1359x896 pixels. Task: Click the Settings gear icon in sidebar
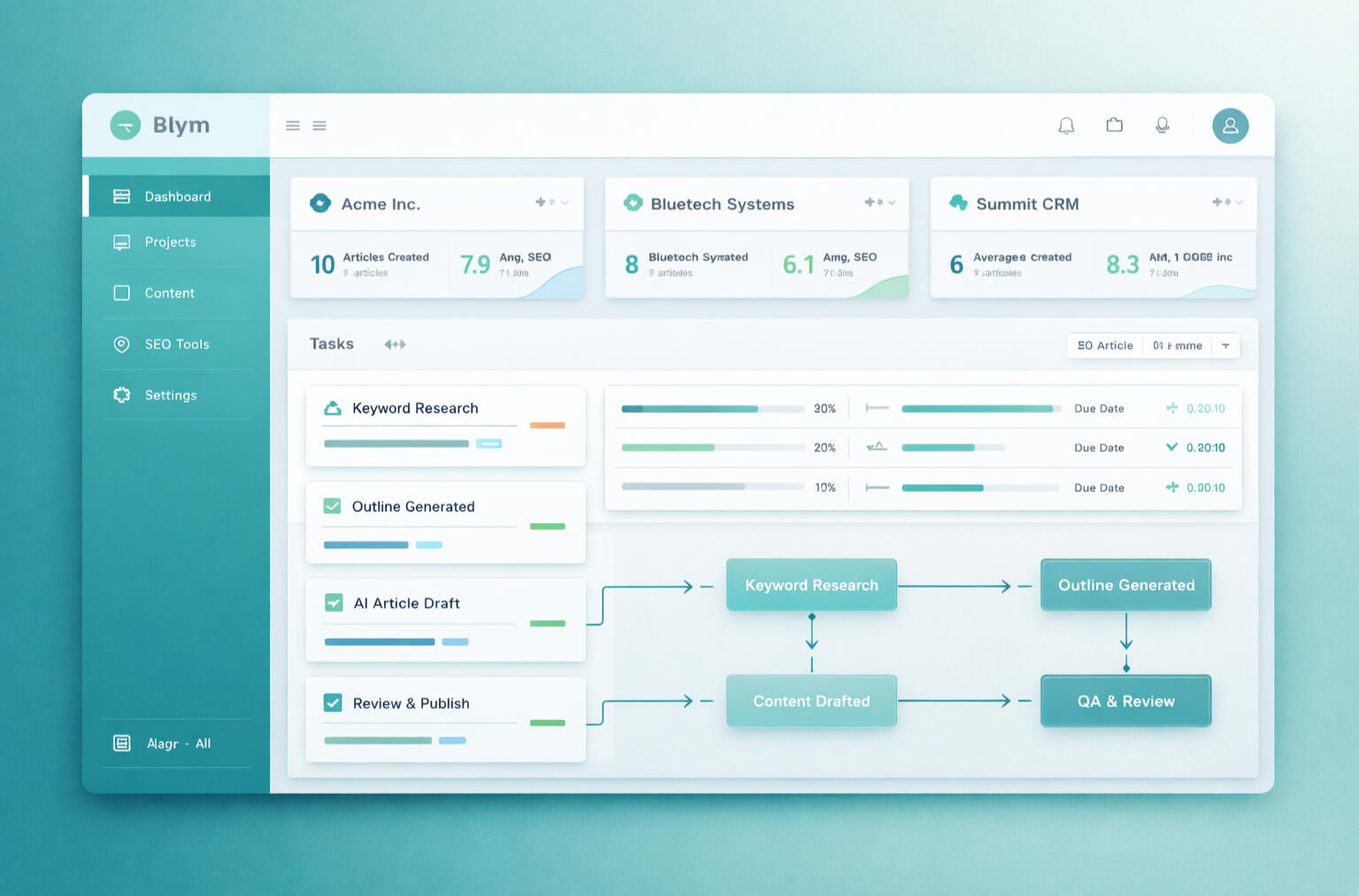tap(122, 394)
